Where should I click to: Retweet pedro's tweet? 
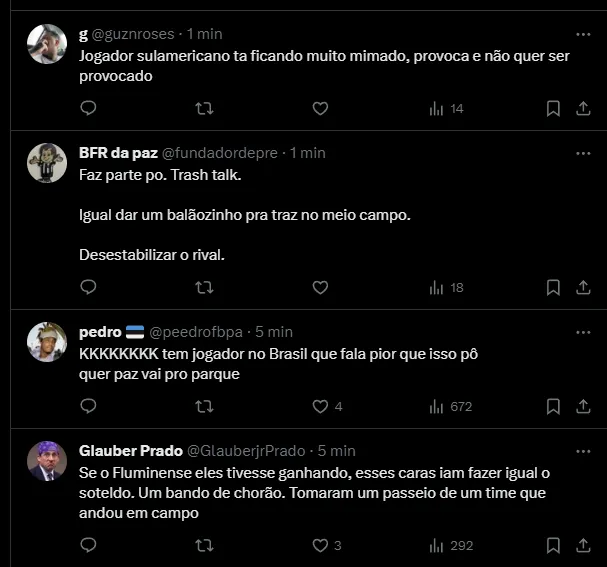point(204,407)
